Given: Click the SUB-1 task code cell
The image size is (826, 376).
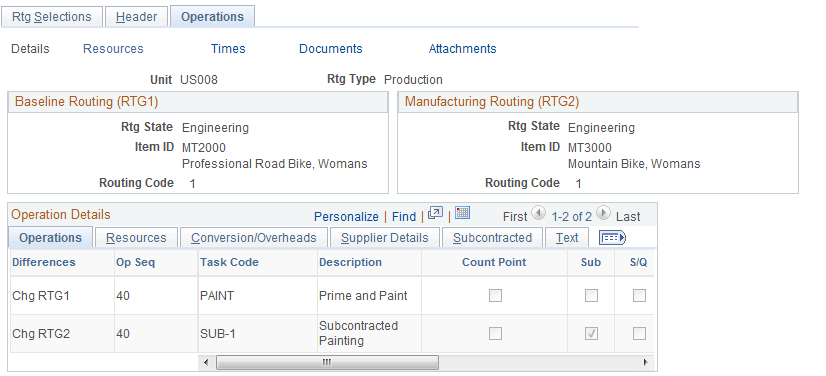Looking at the screenshot, I should [x=218, y=334].
